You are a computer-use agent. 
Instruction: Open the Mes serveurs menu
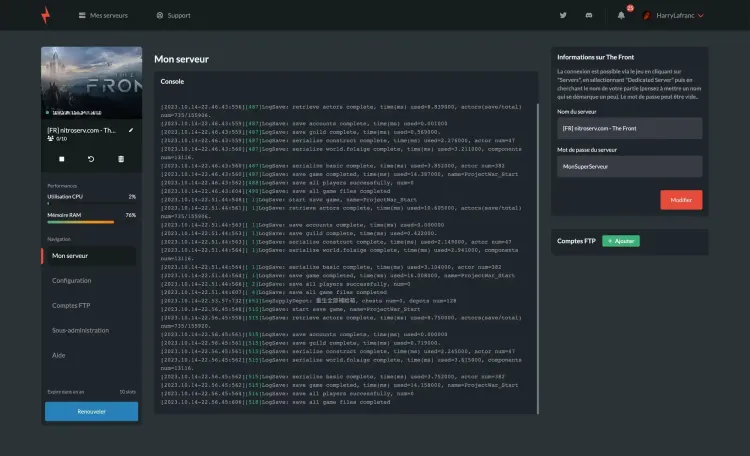coord(103,15)
